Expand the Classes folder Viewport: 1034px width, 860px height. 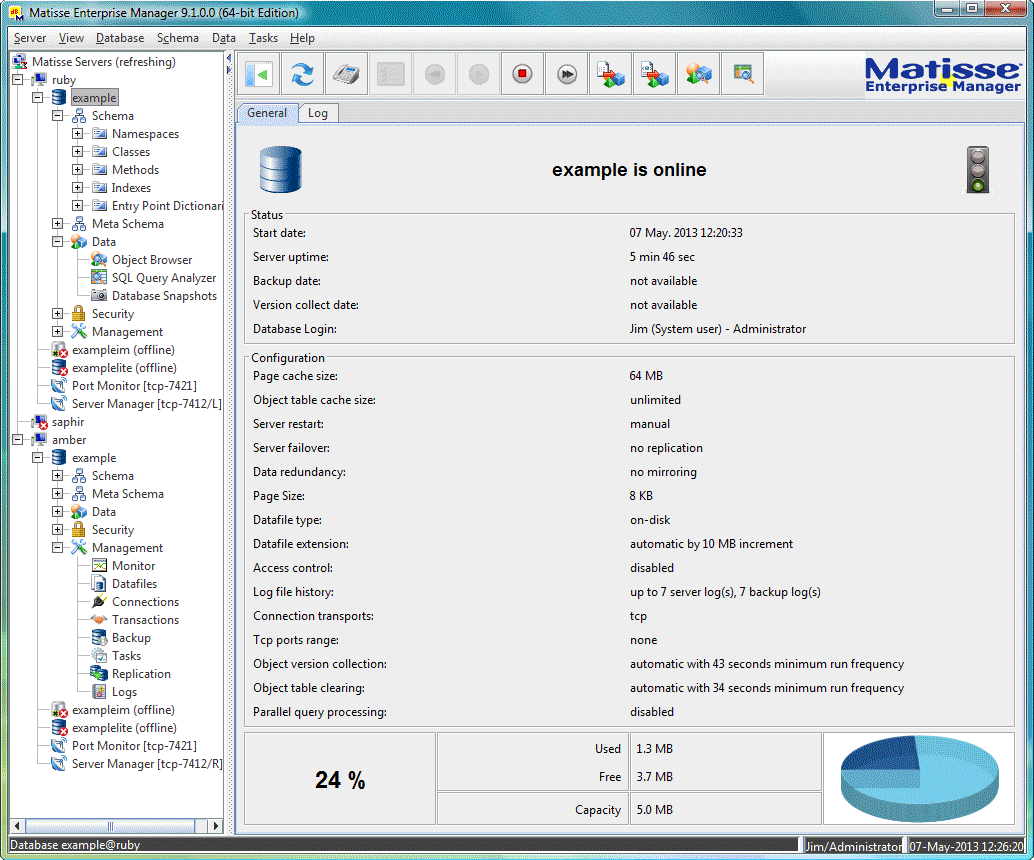pos(77,152)
